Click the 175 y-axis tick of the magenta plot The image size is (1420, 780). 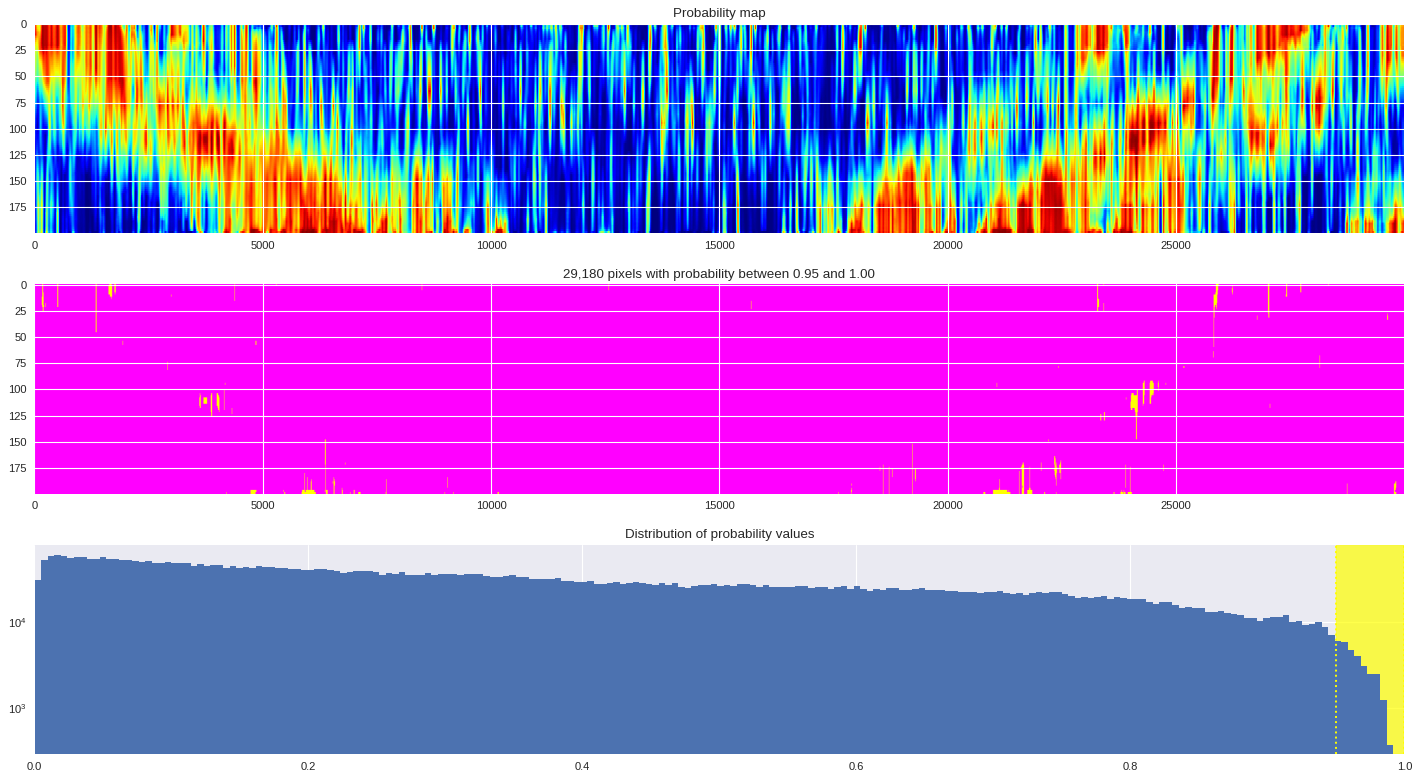pos(17,468)
